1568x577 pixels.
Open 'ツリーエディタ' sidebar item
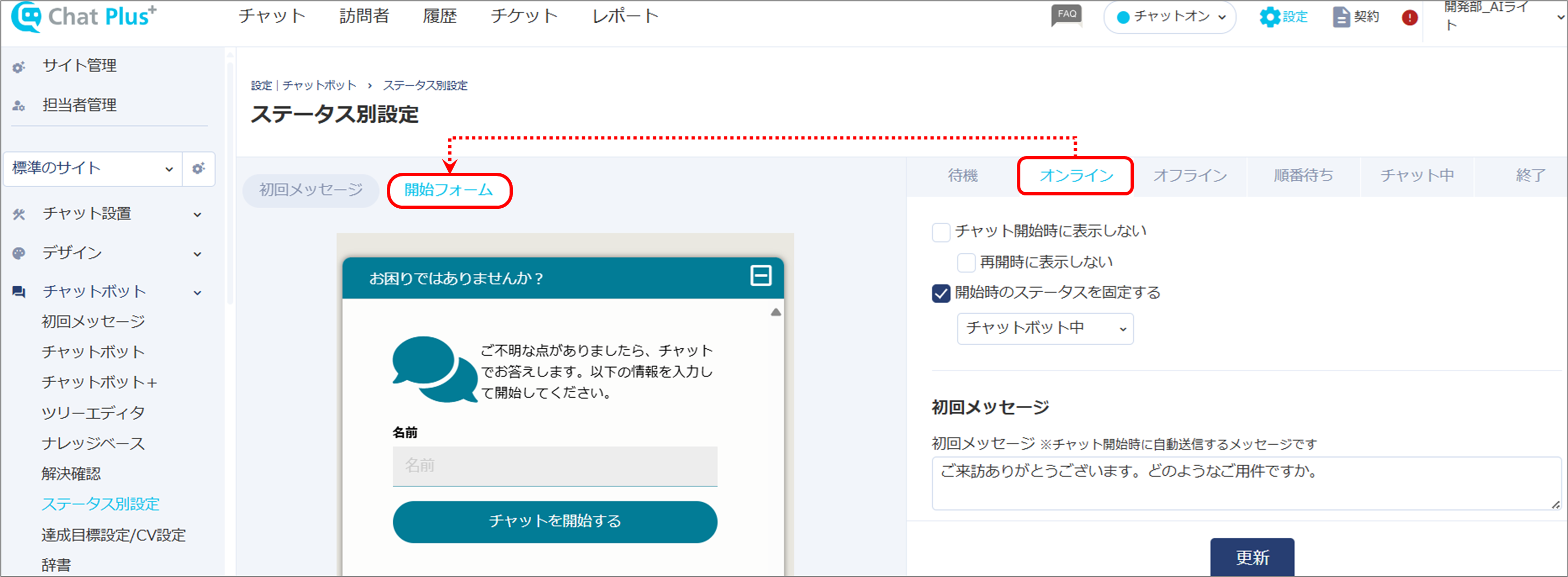click(x=93, y=413)
